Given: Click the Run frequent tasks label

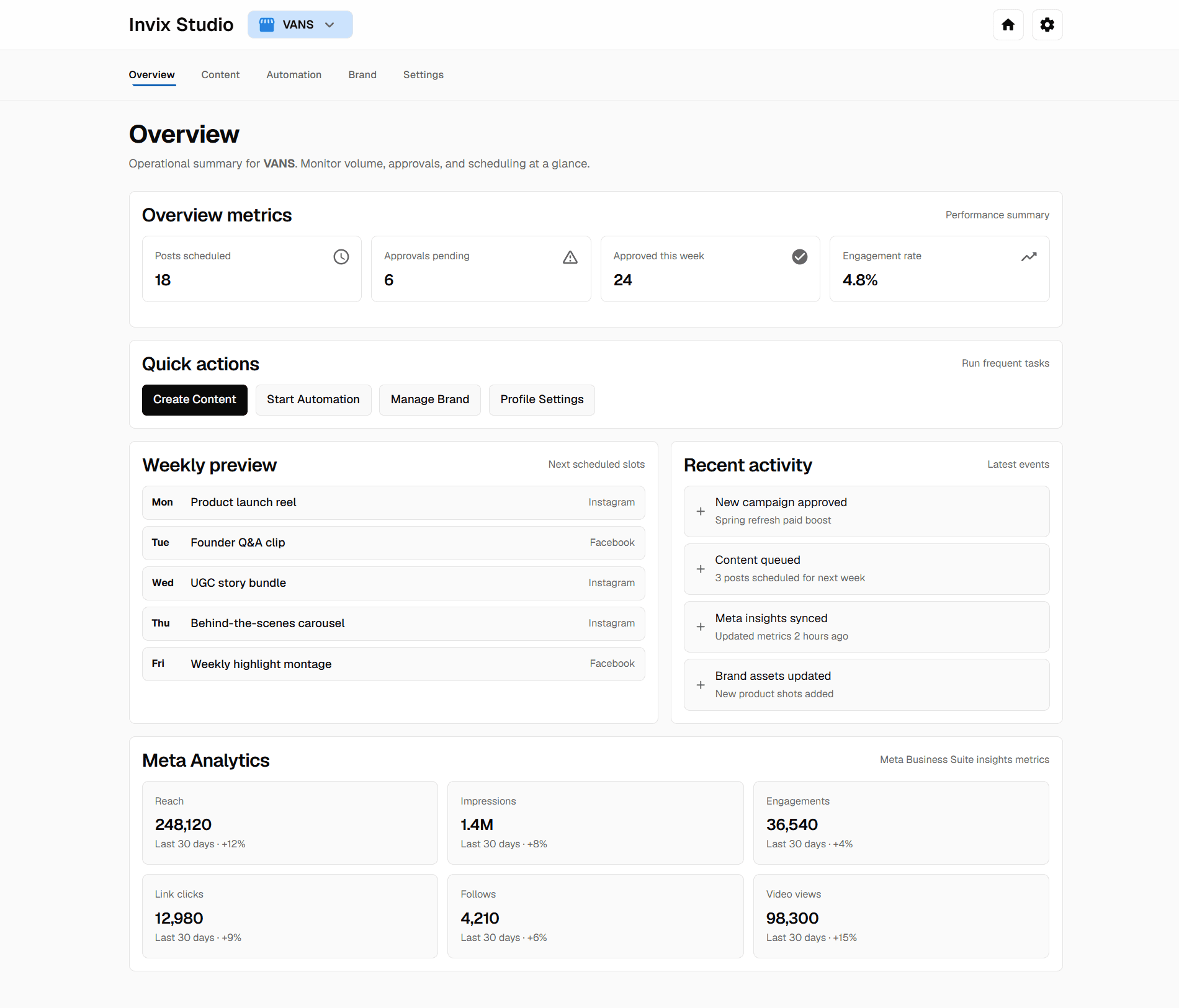Looking at the screenshot, I should coord(1005,363).
